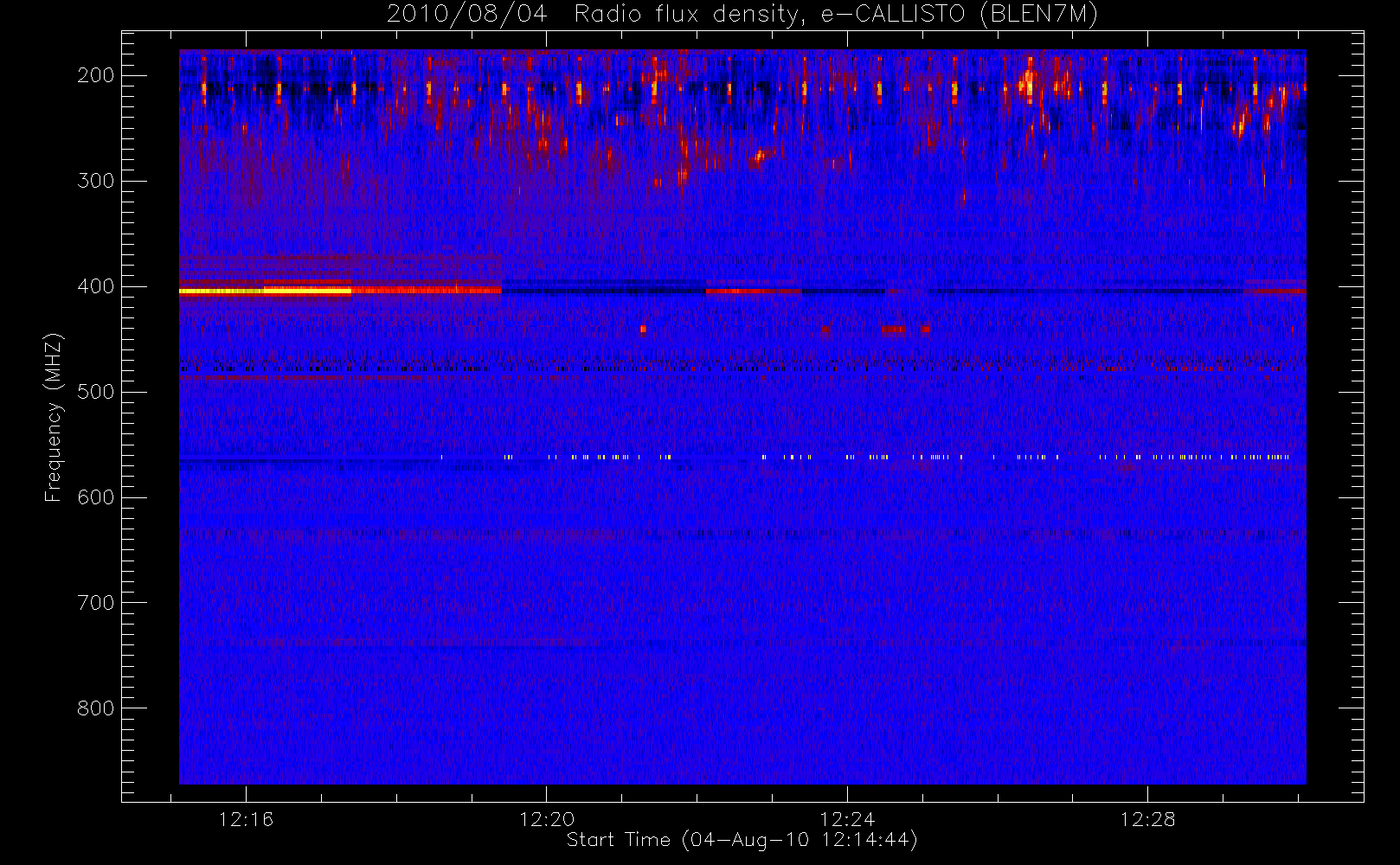
Task: Click the 200 frequency tick label
Action: (x=96, y=75)
